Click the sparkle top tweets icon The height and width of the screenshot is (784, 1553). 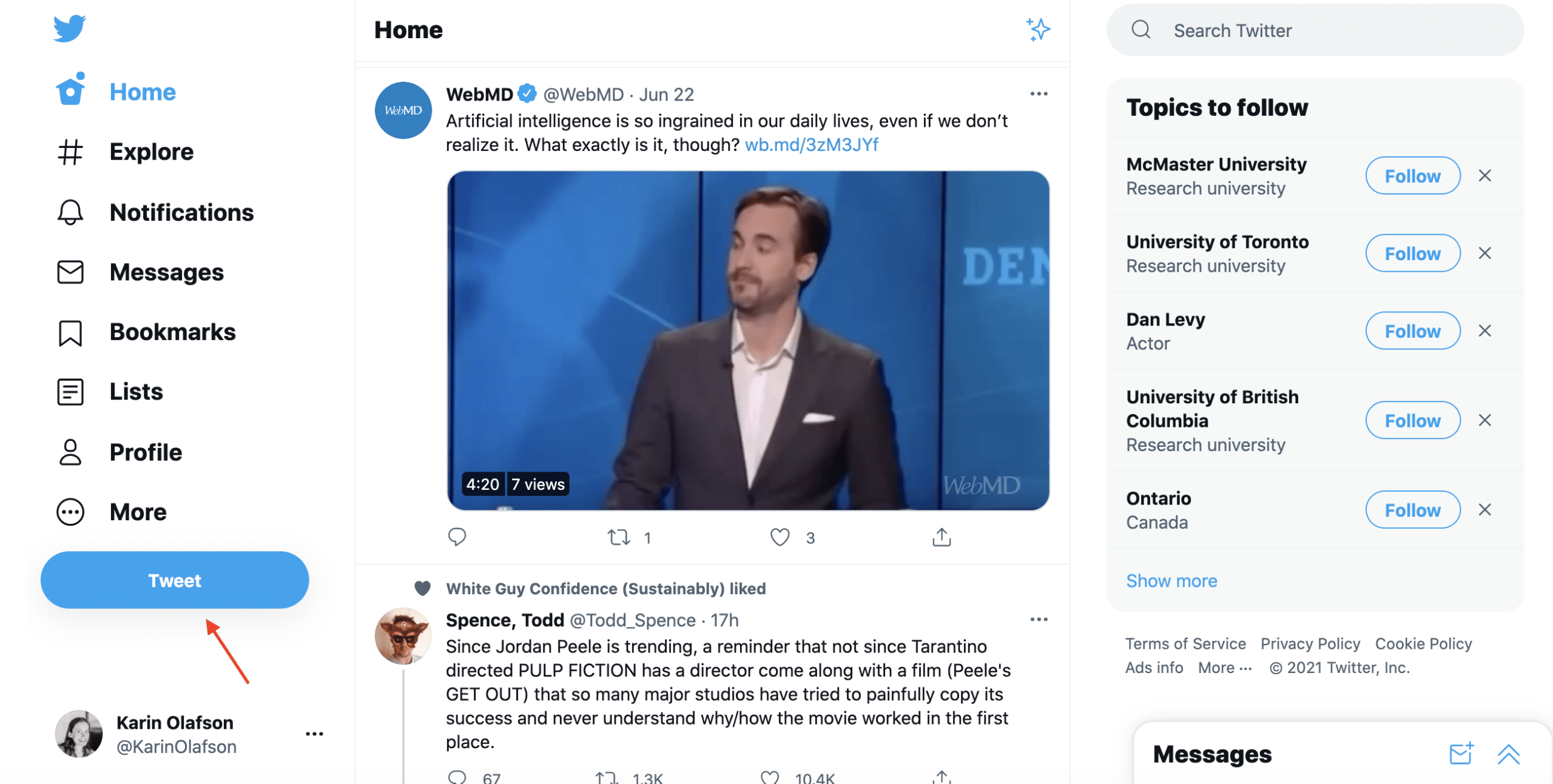click(1038, 29)
